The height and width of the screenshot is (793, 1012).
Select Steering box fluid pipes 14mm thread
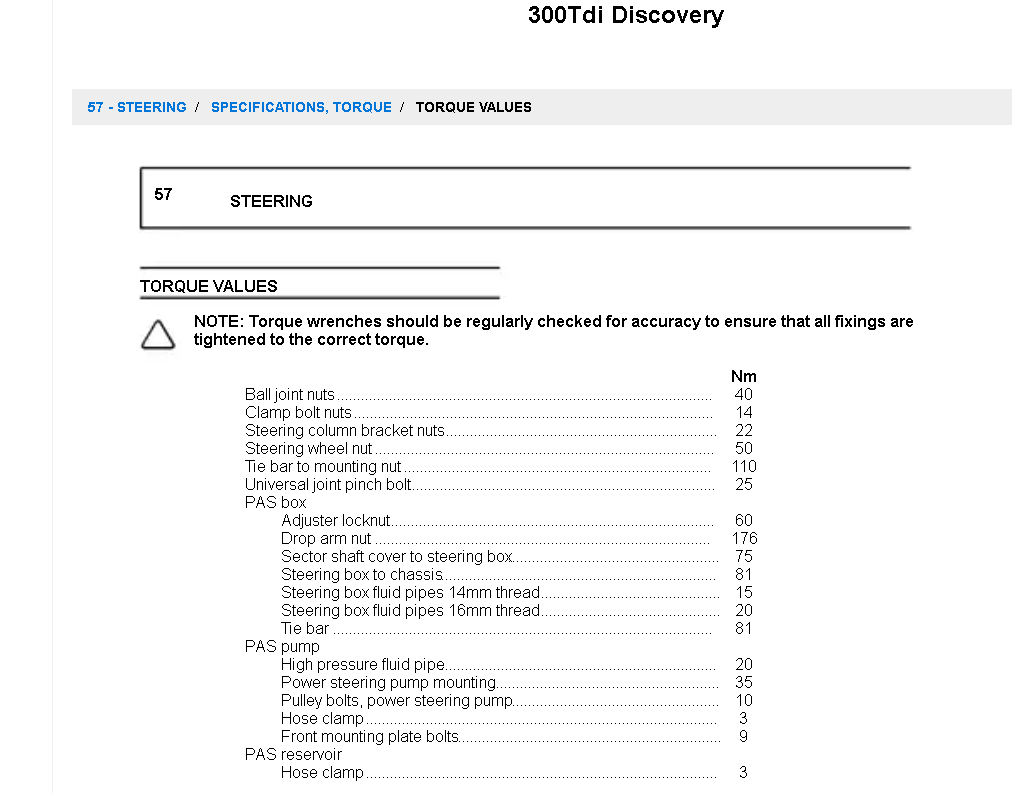pos(410,593)
